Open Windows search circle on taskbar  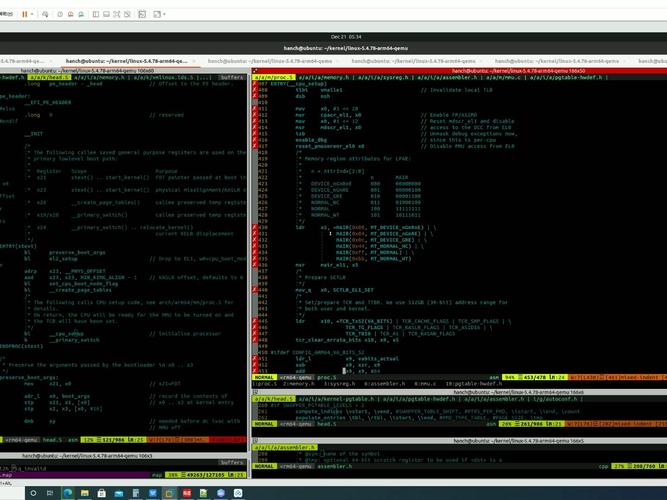pos(33,493)
